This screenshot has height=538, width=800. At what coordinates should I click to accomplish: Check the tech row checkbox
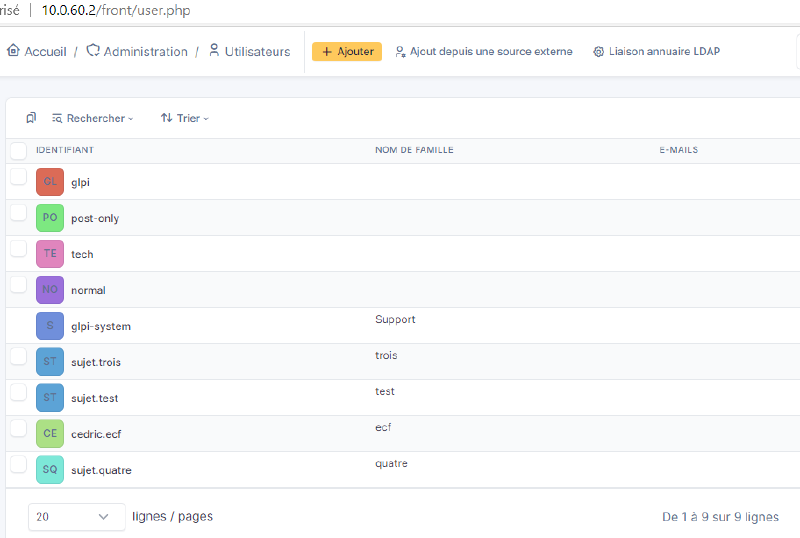point(18,249)
